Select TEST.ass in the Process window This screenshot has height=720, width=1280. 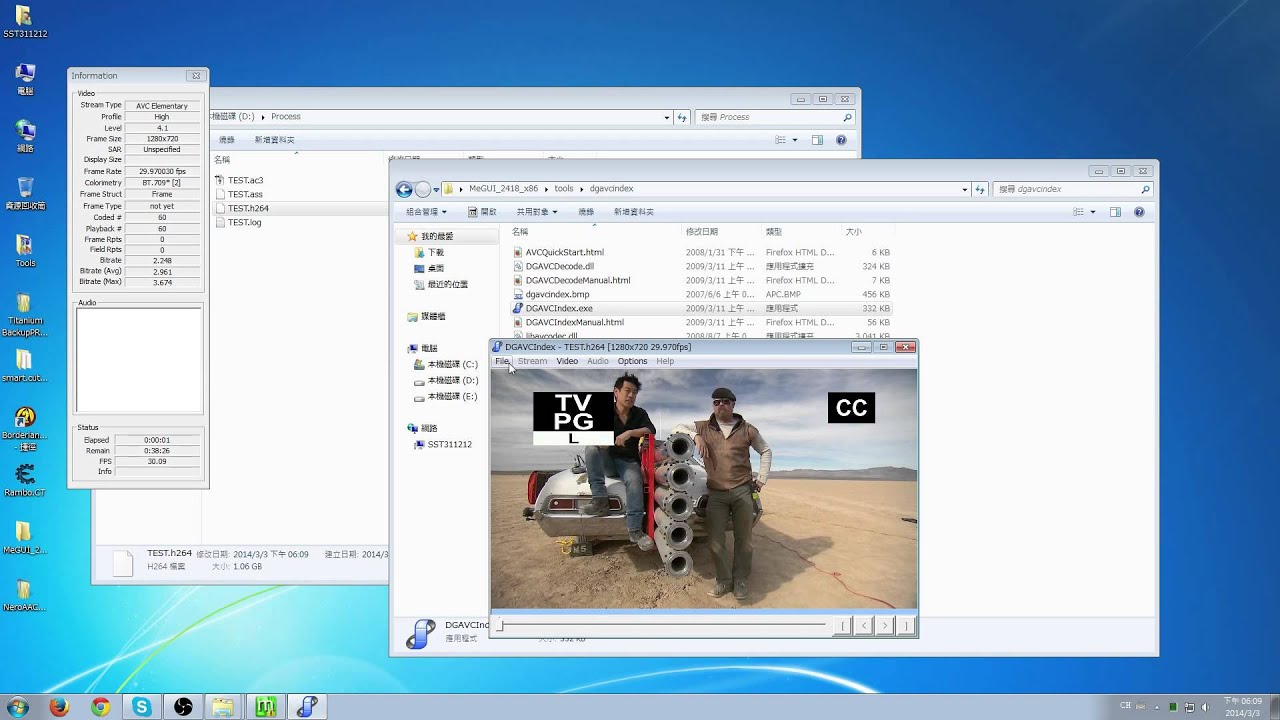pos(245,194)
